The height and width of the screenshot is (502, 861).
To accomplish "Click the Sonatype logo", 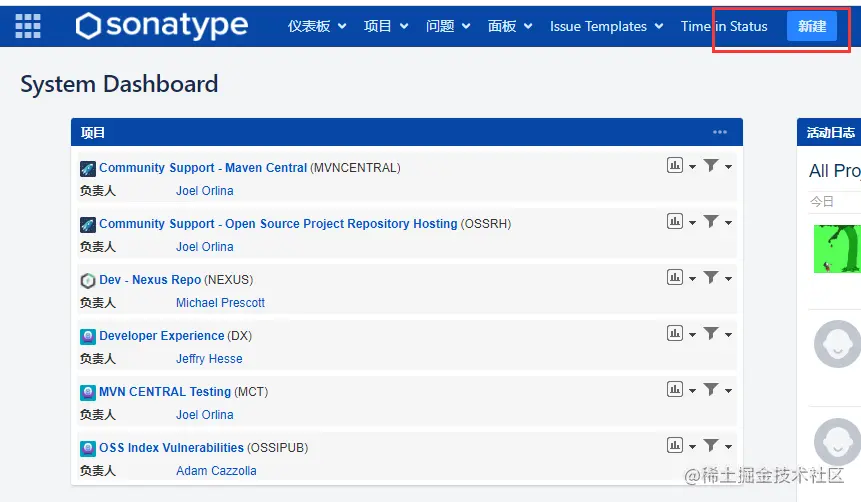I will click(x=161, y=26).
